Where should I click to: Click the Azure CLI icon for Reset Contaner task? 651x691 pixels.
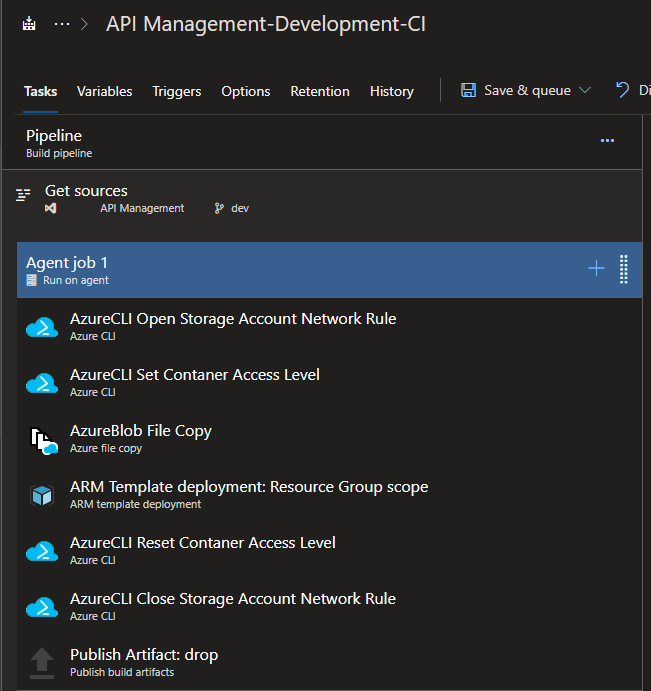42,551
